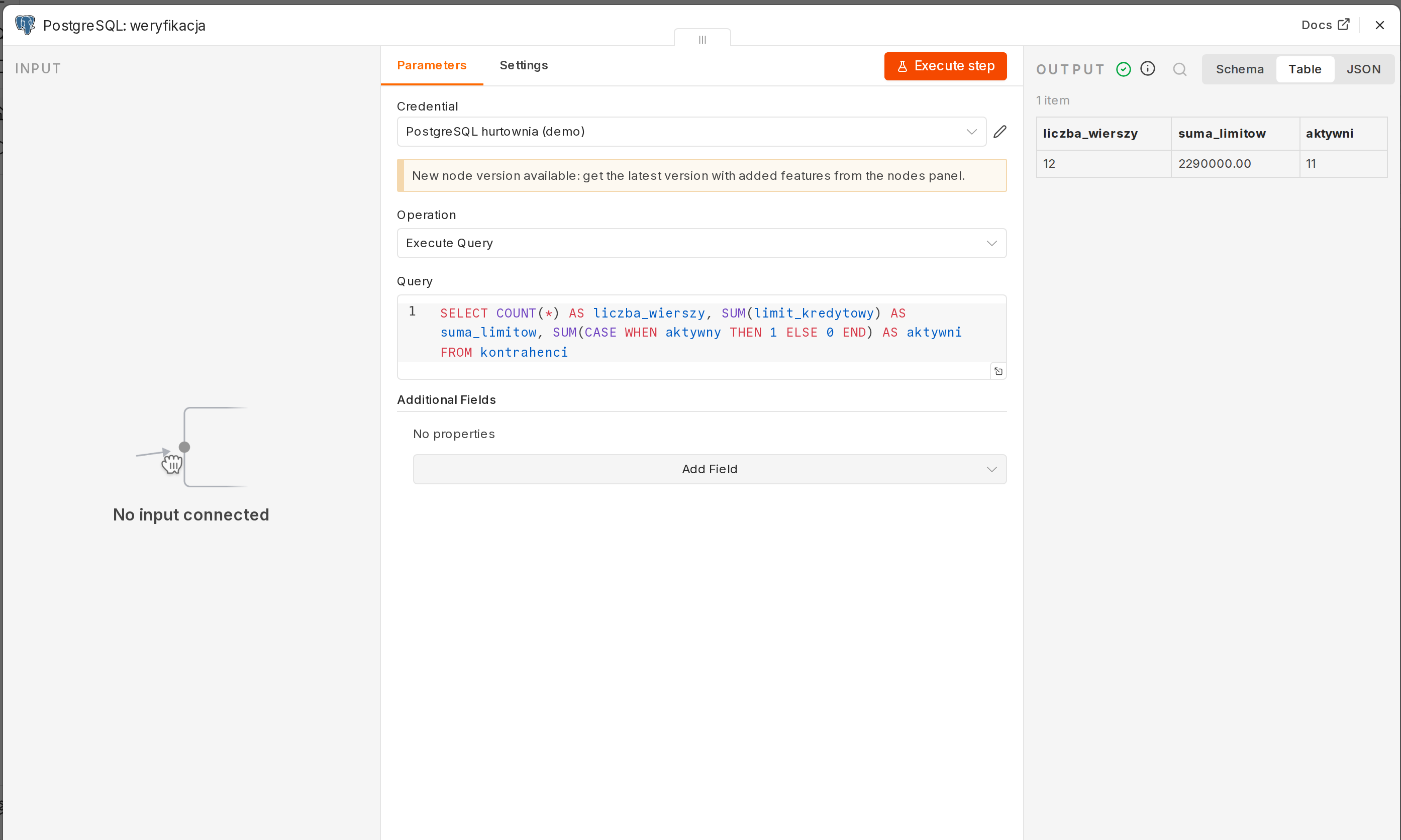The image size is (1401, 840).
Task: Switch to the Parameters tab
Action: 431,65
